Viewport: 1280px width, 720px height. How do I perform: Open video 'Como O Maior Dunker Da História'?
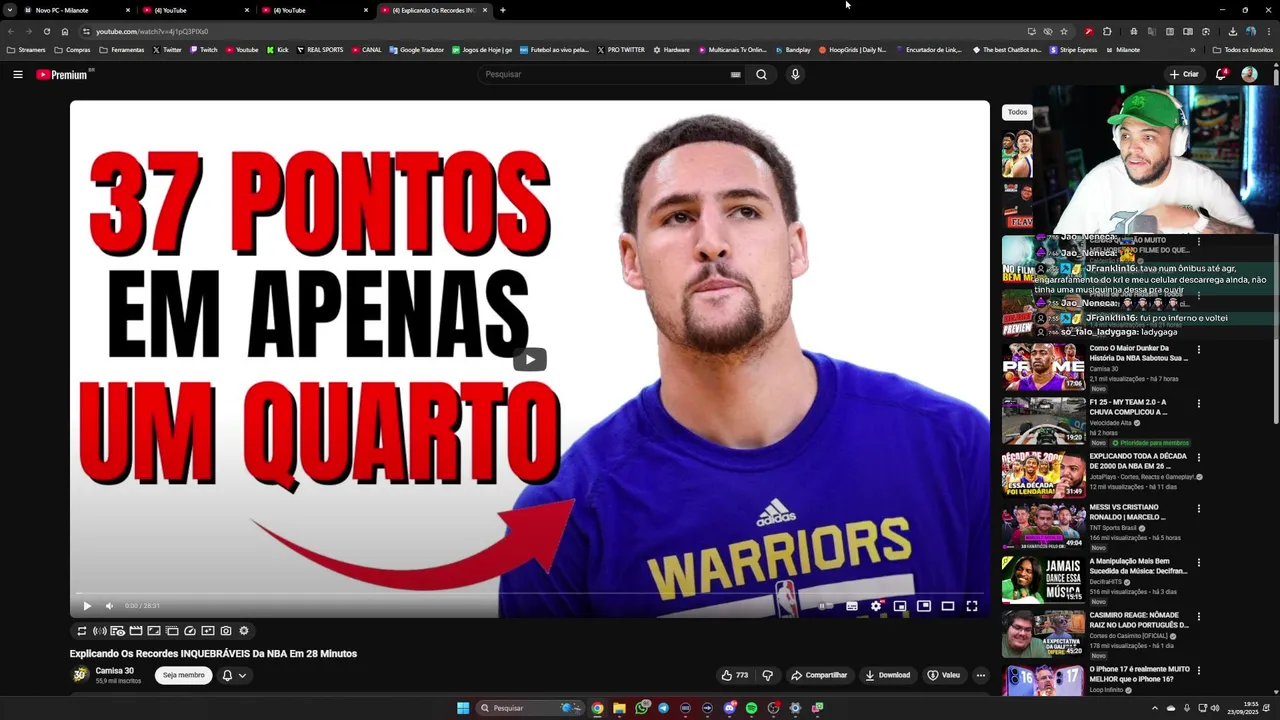(1138, 353)
